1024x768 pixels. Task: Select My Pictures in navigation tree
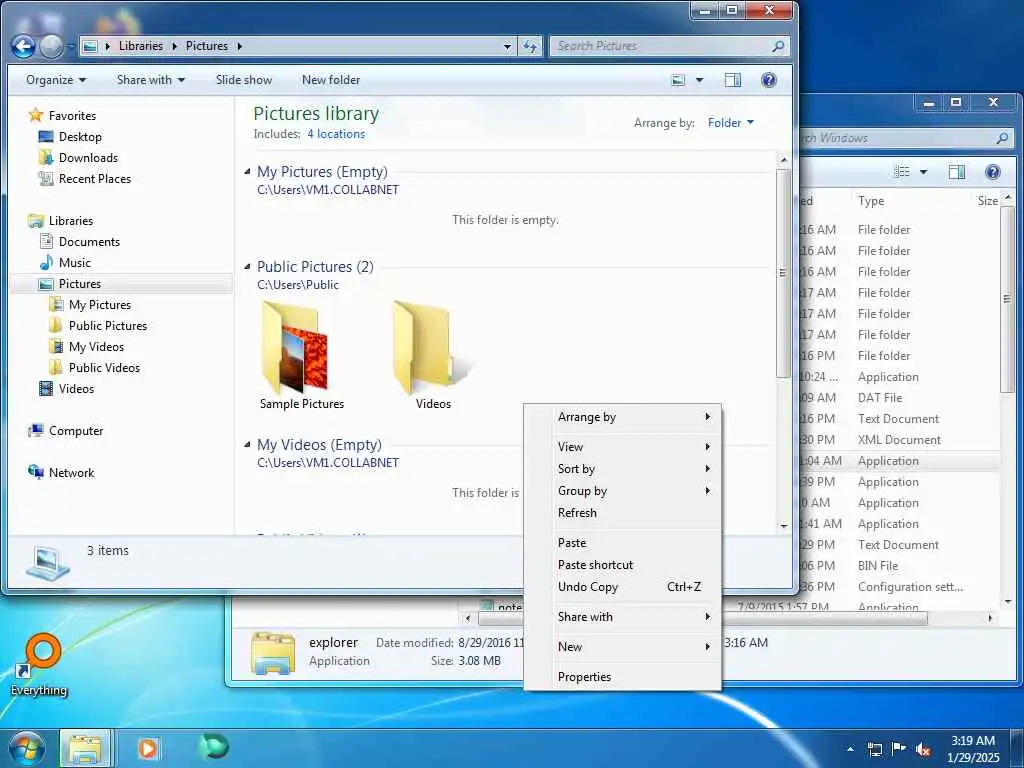click(100, 304)
